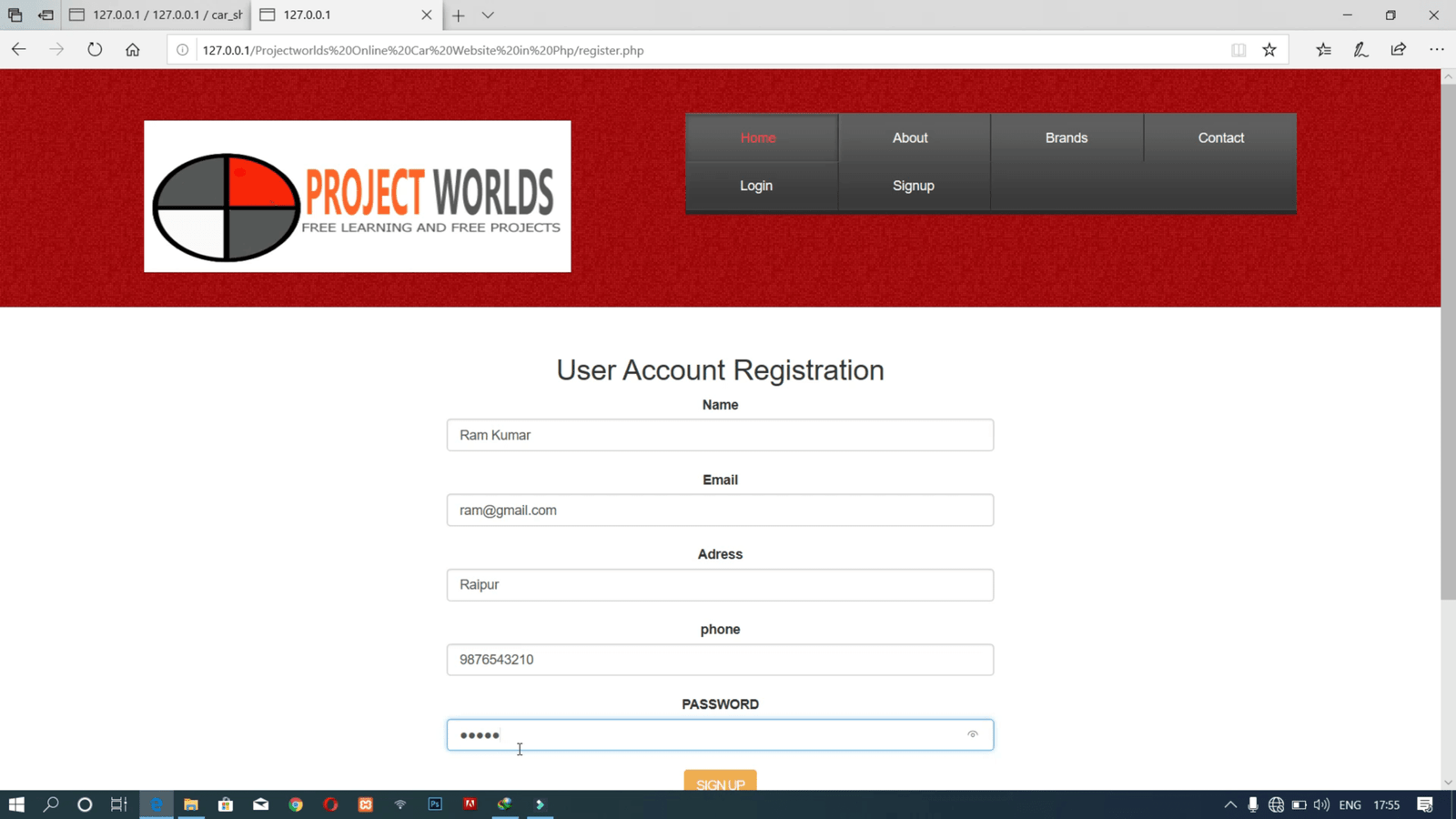
Task: Open the favorites hub icon
Action: click(x=1323, y=50)
